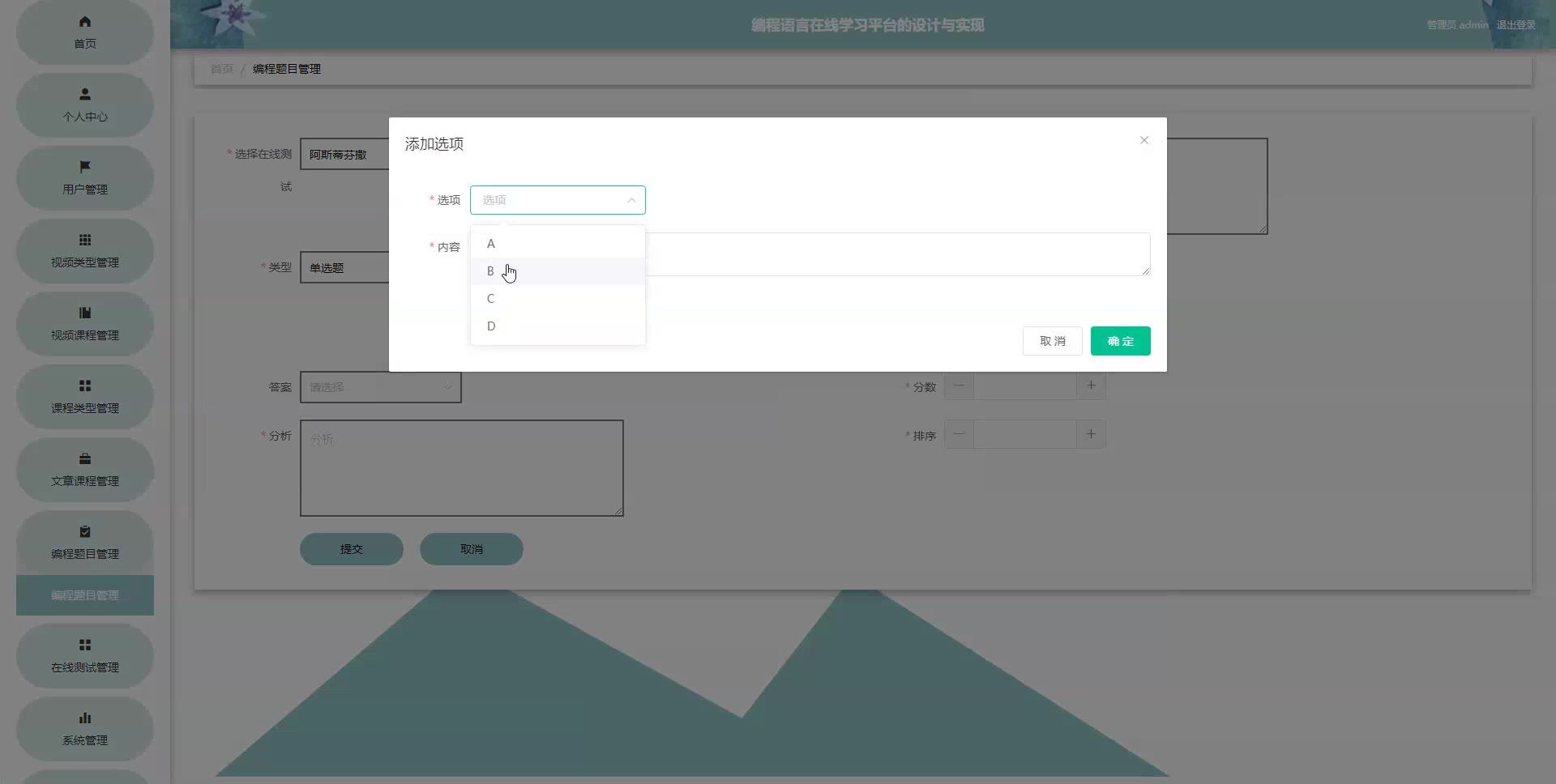Open article course management briefcase icon

pyautogui.click(x=85, y=458)
